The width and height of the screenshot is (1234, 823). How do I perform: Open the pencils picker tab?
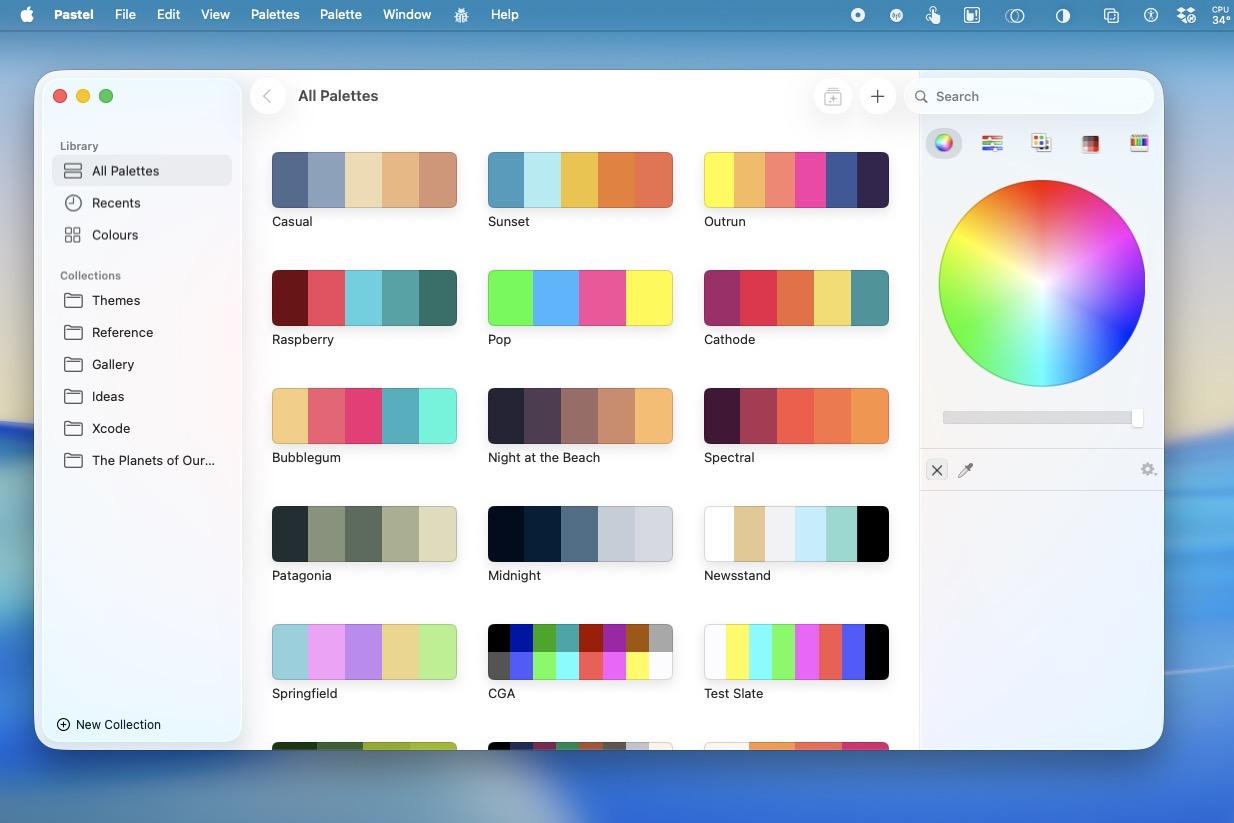pyautogui.click(x=1139, y=143)
